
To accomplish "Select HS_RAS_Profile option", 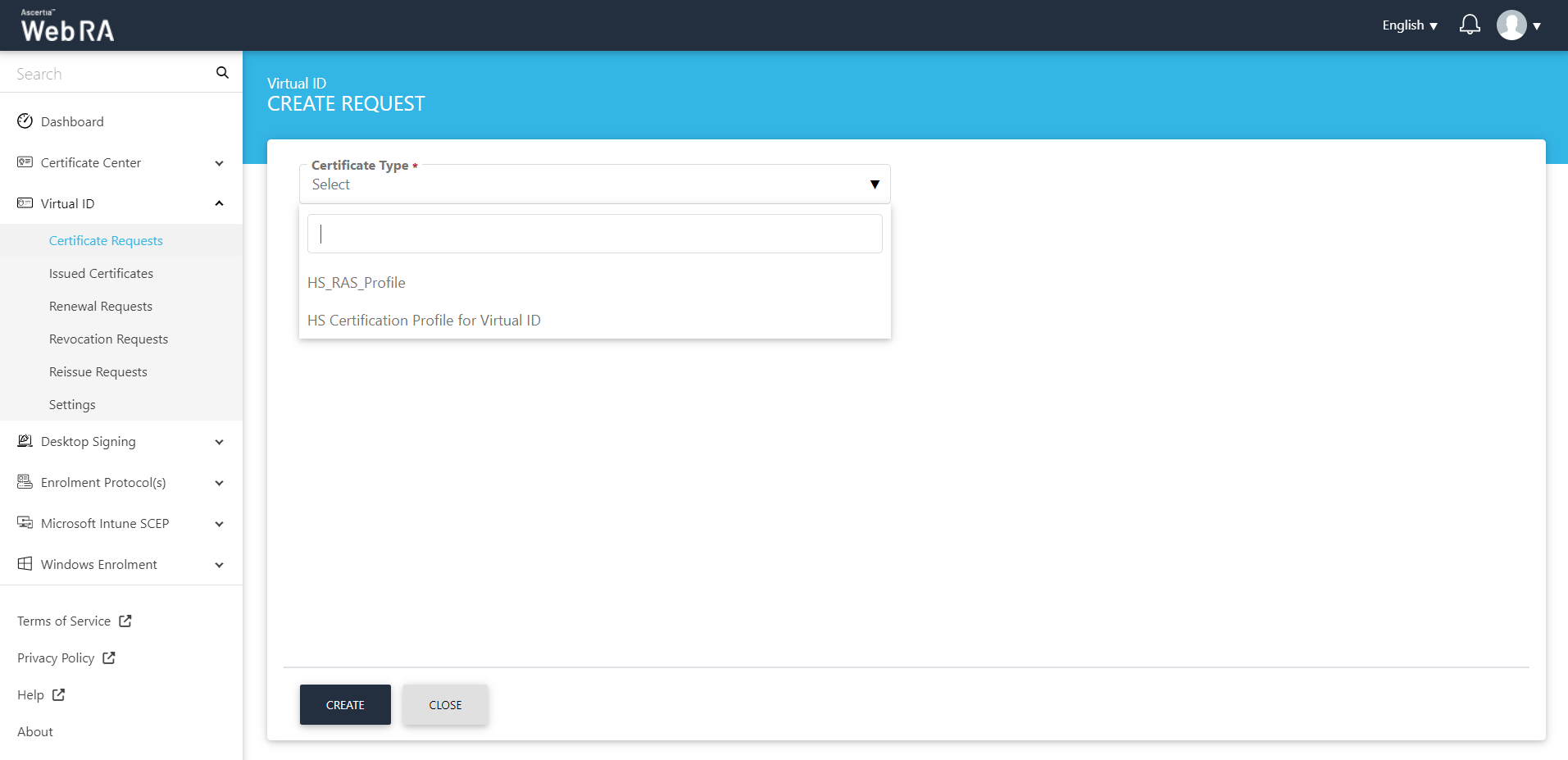I will (x=357, y=283).
